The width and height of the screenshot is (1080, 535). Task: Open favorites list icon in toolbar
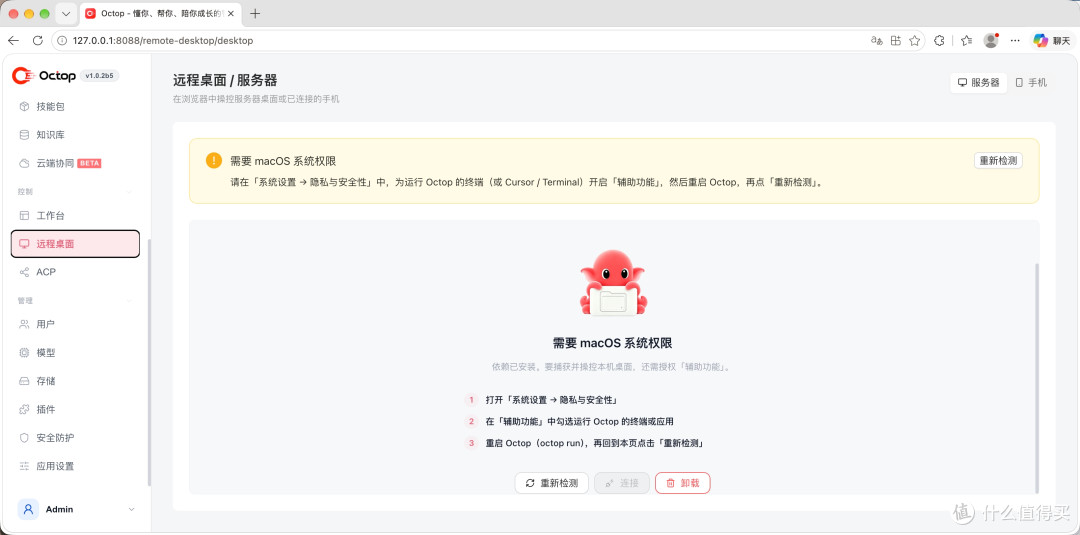pyautogui.click(x=966, y=41)
